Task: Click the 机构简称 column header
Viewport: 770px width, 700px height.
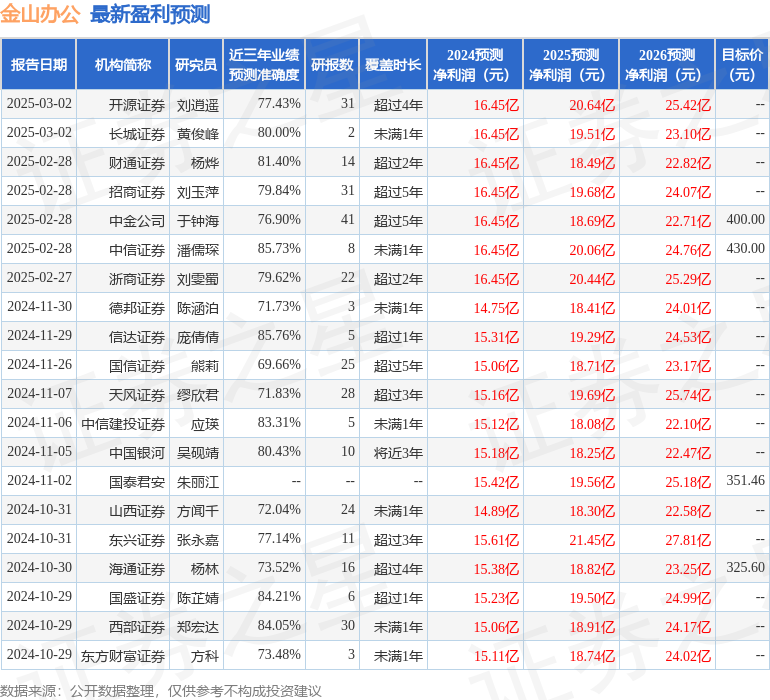Action: coord(122,64)
